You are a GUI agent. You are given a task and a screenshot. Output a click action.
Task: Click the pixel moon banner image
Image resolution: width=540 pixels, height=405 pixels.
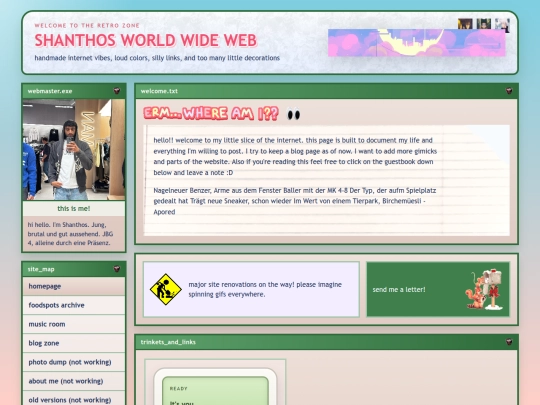(416, 43)
